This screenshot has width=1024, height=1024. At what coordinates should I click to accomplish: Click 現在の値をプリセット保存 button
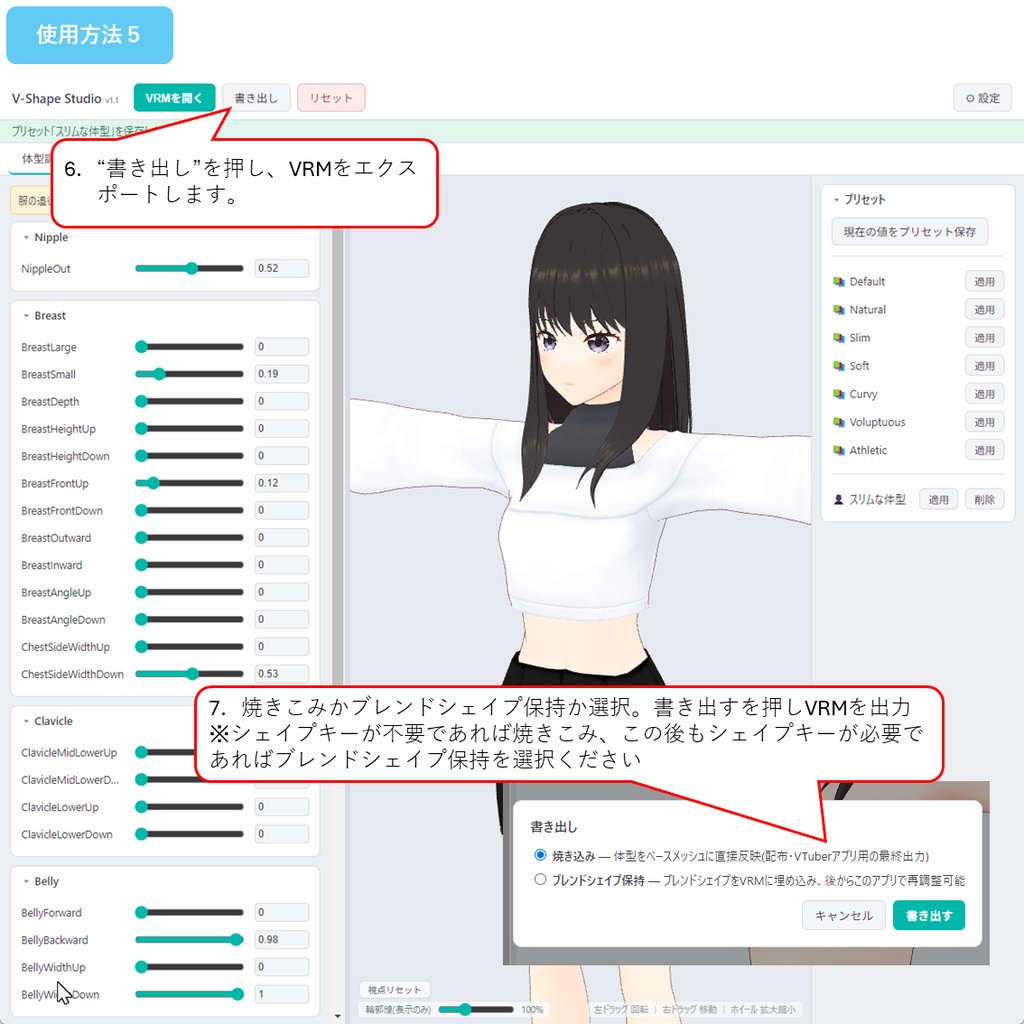[x=909, y=232]
